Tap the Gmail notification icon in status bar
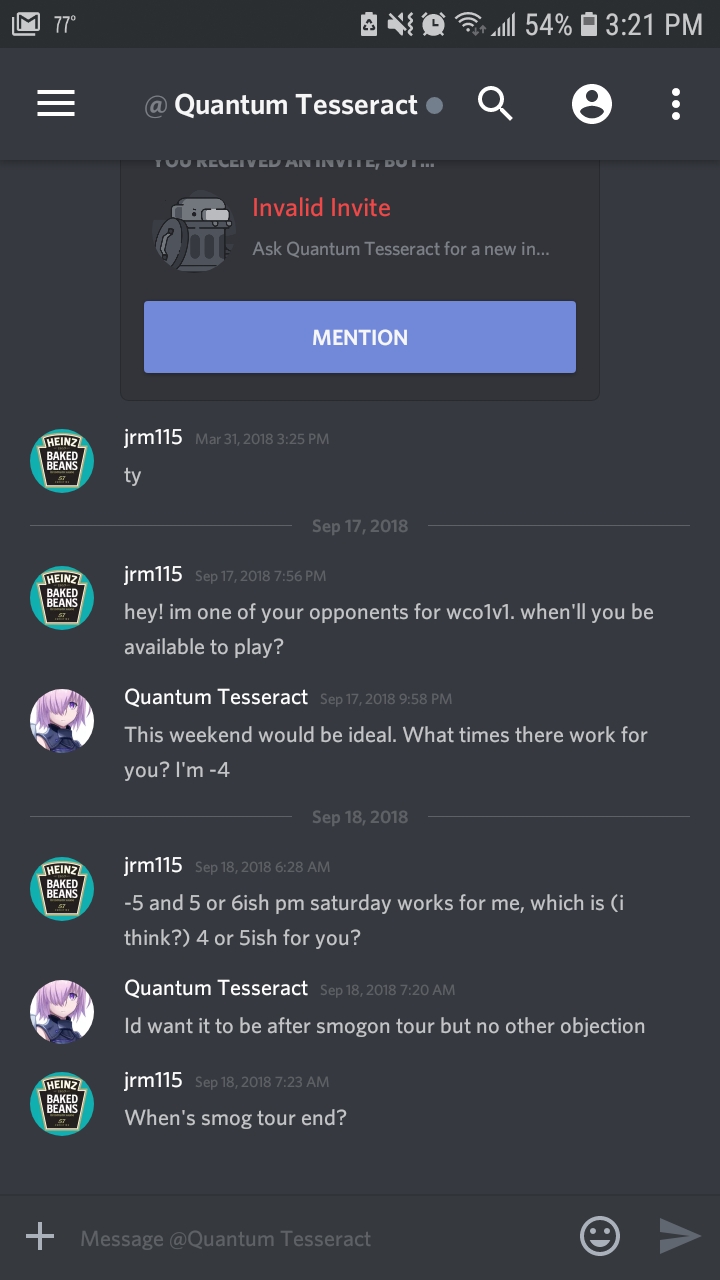The height and width of the screenshot is (1280, 720). (26, 24)
